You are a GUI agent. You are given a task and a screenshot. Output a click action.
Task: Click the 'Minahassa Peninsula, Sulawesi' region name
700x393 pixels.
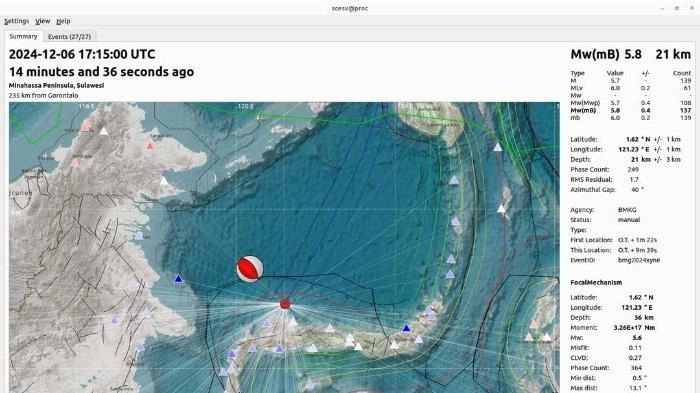click(56, 85)
